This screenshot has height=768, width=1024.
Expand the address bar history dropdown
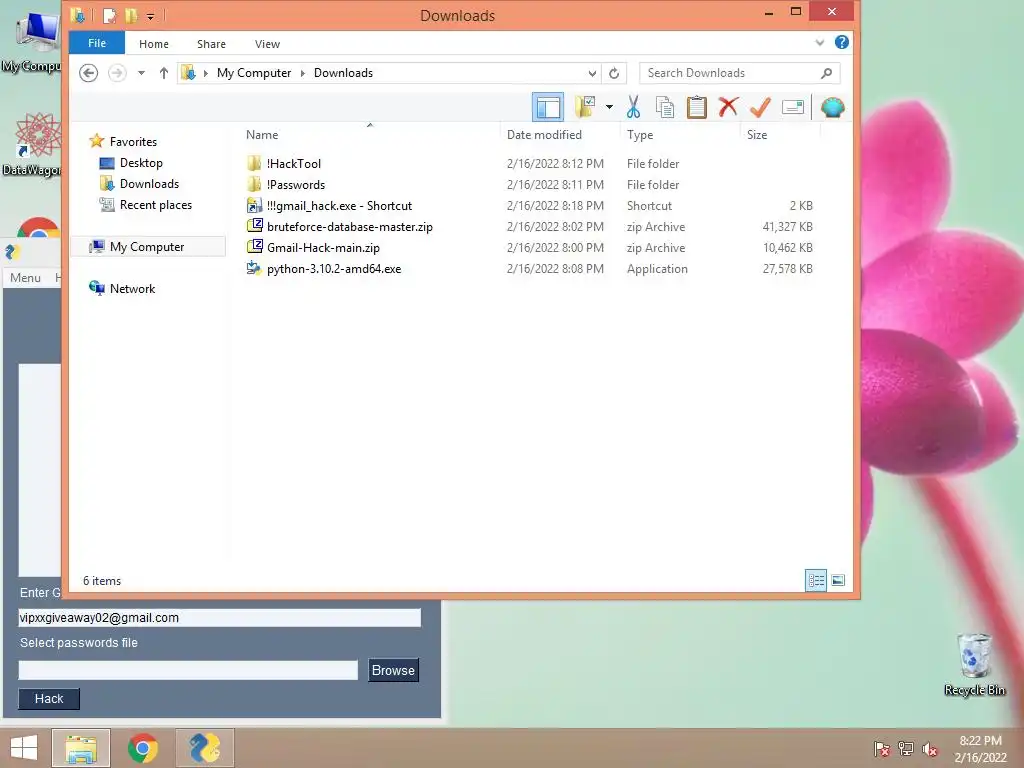[x=592, y=73]
